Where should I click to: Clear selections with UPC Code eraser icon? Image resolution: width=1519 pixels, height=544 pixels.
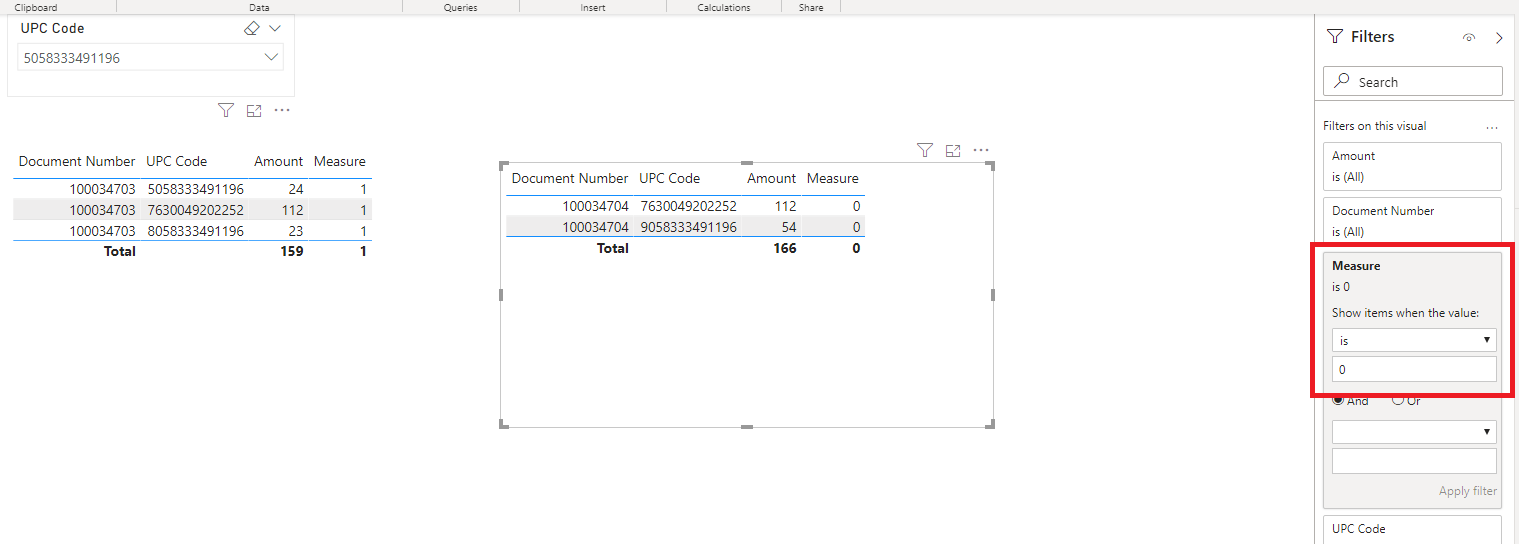(252, 29)
